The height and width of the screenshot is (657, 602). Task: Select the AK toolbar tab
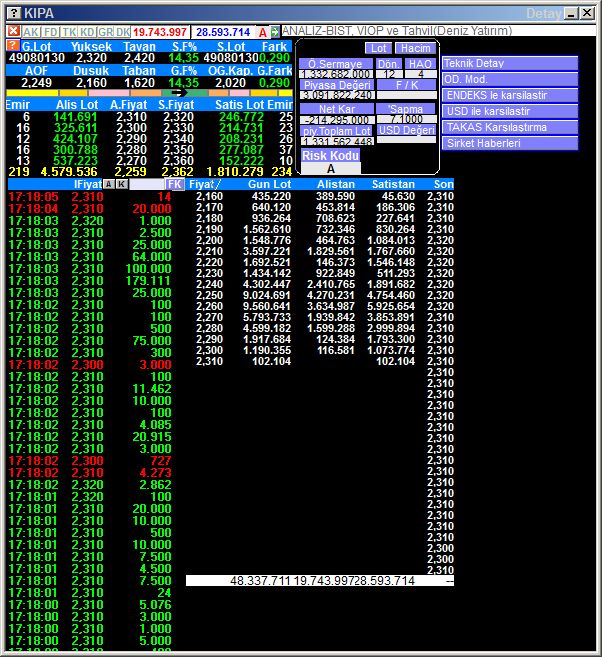31,32
